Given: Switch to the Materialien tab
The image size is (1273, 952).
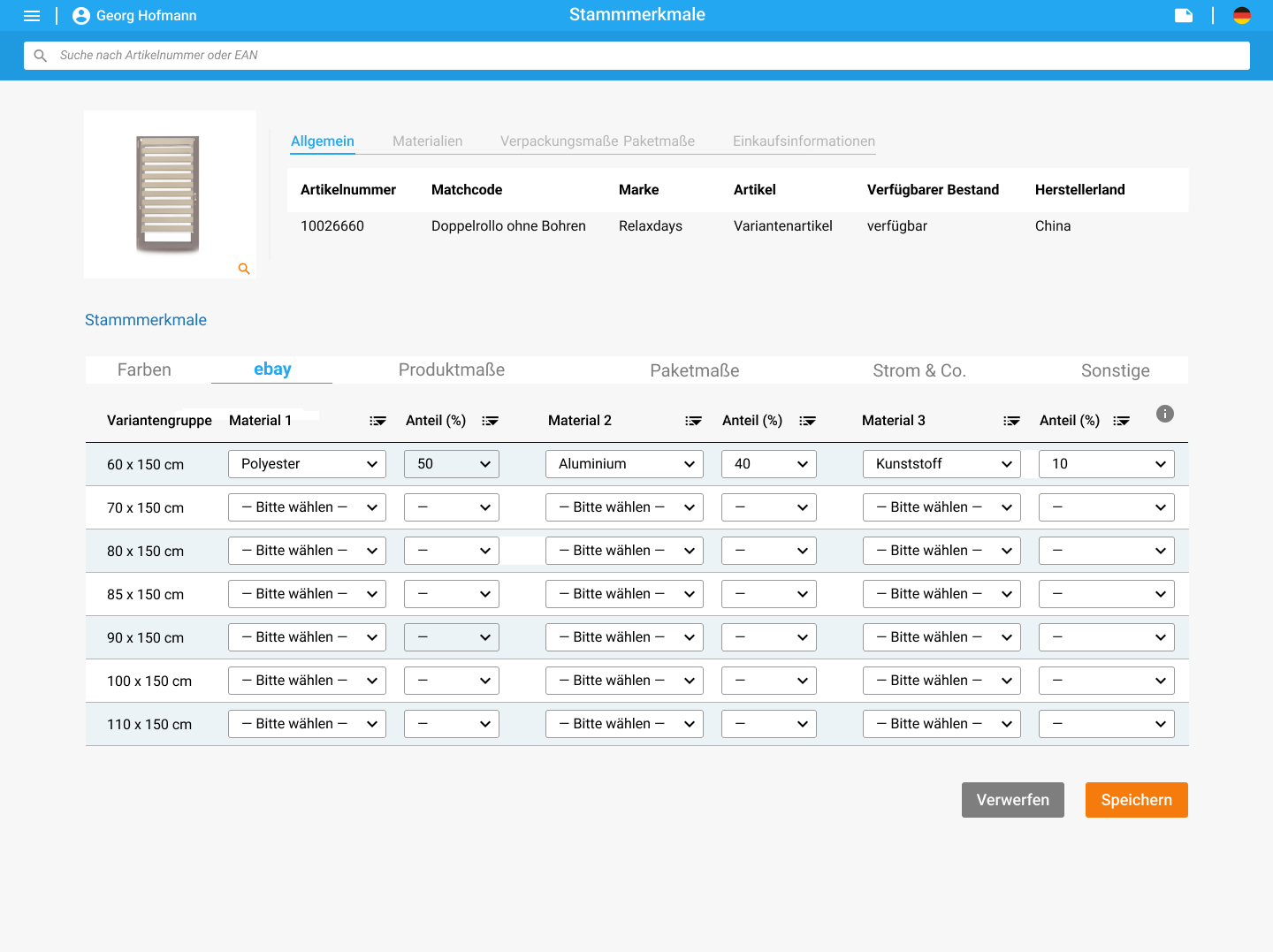Looking at the screenshot, I should (x=428, y=141).
